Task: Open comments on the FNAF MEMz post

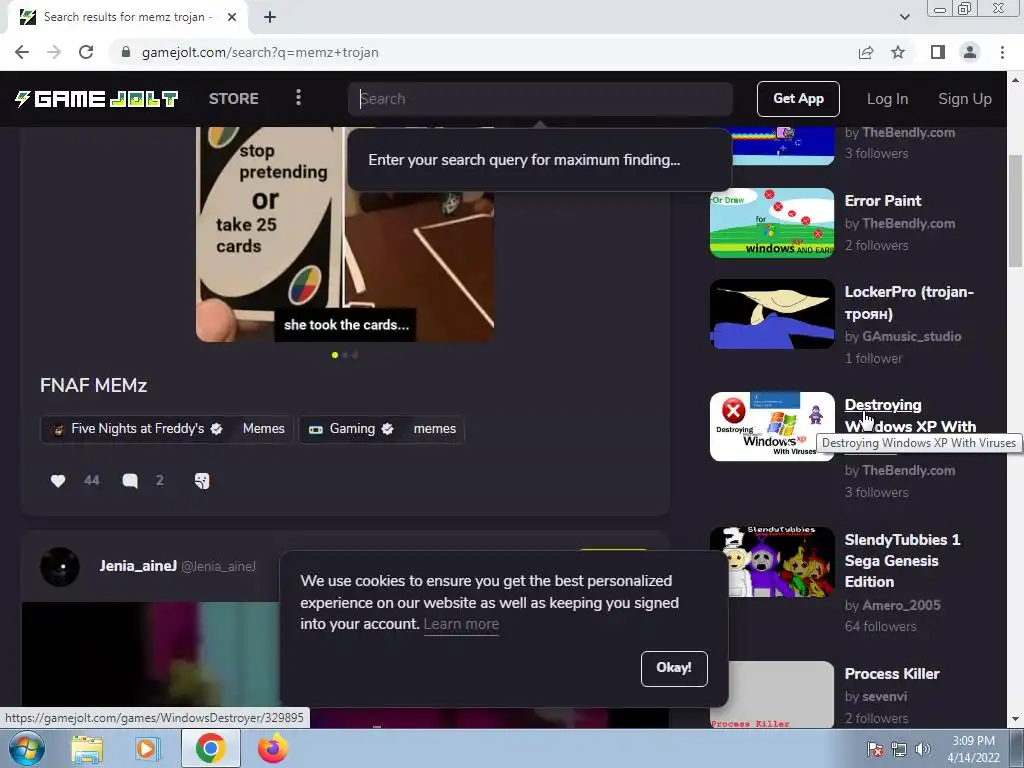Action: click(130, 481)
